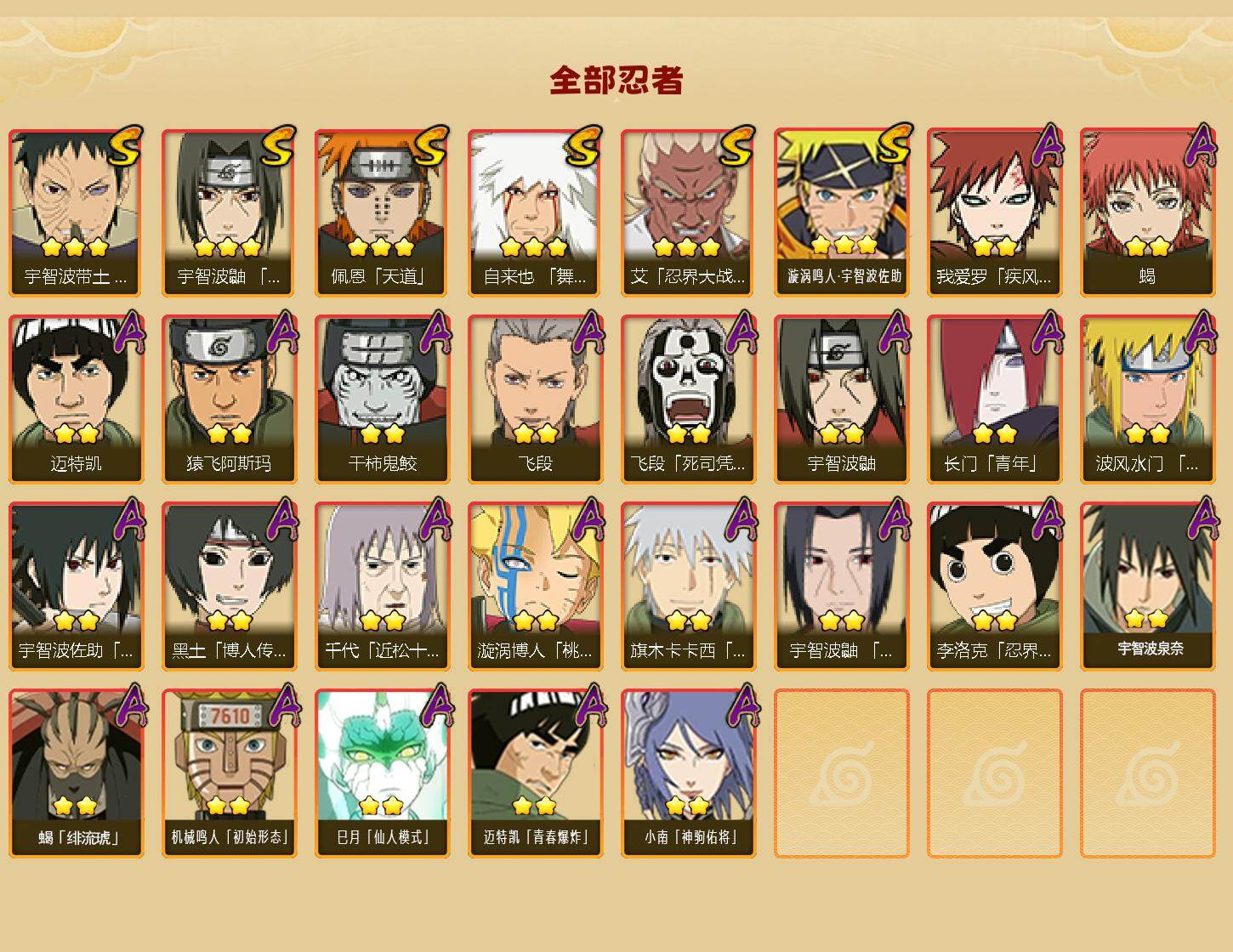The width and height of the screenshot is (1233, 952).
Task: Click the S-rank badge on 漩涡鸣人·宇智波佐助
Action: tap(895, 144)
